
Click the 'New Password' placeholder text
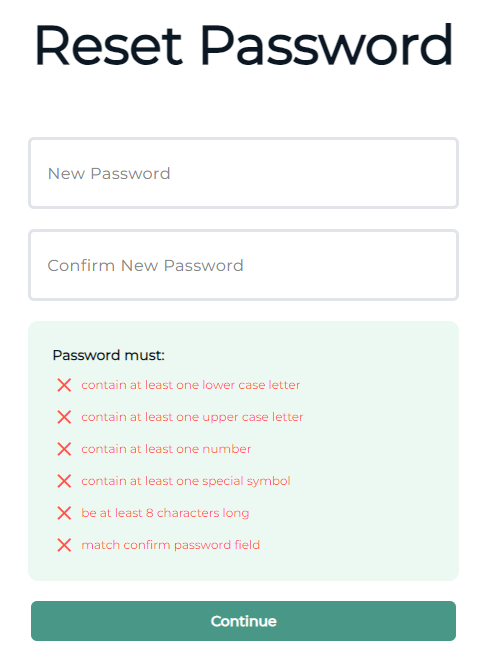(x=109, y=174)
